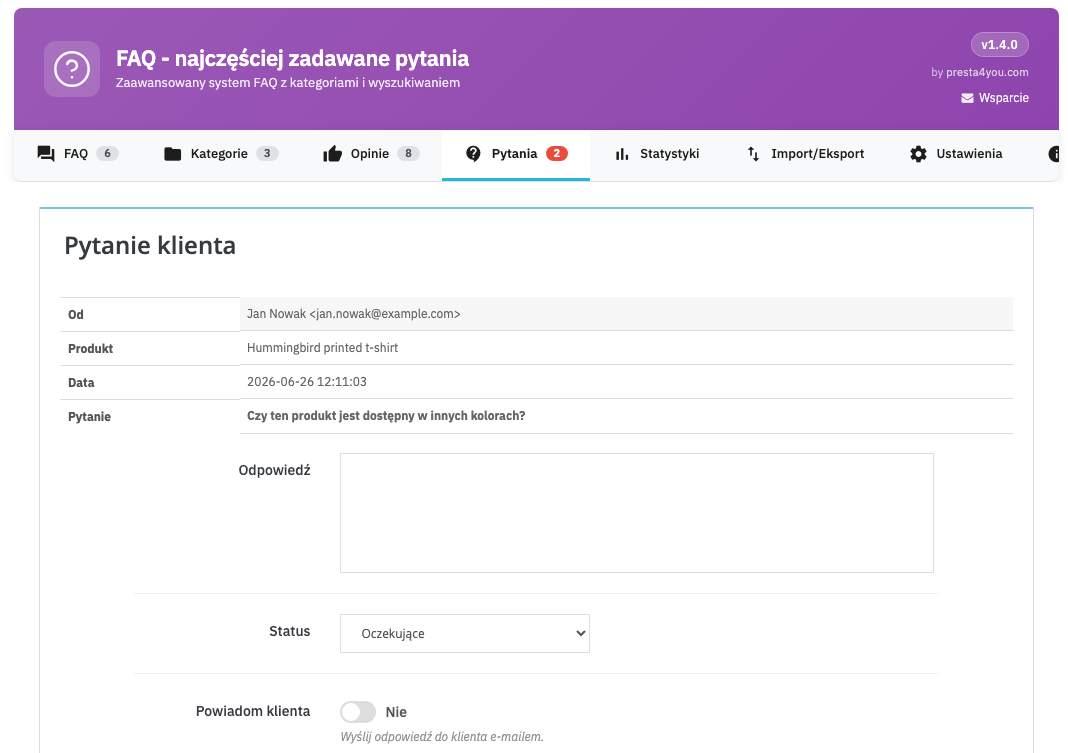This screenshot has width=1068, height=753.
Task: Click the Powiadom klienta field label
Action: [x=253, y=711]
